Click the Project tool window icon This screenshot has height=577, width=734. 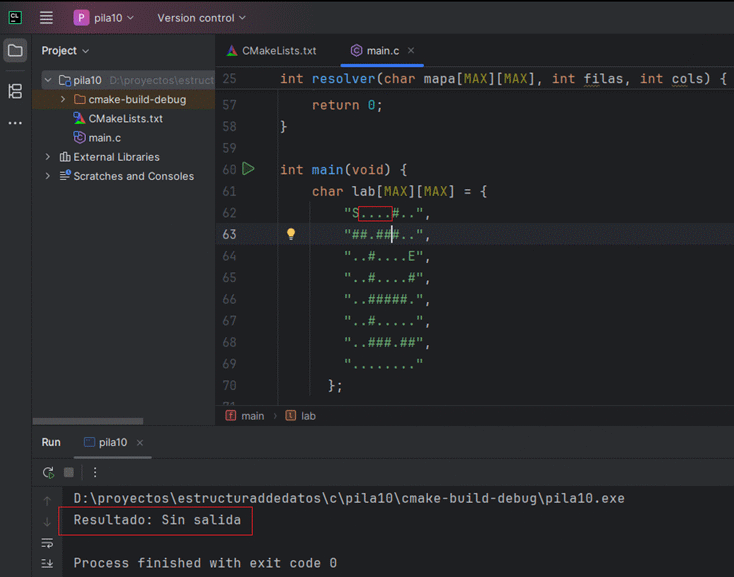click(15, 51)
